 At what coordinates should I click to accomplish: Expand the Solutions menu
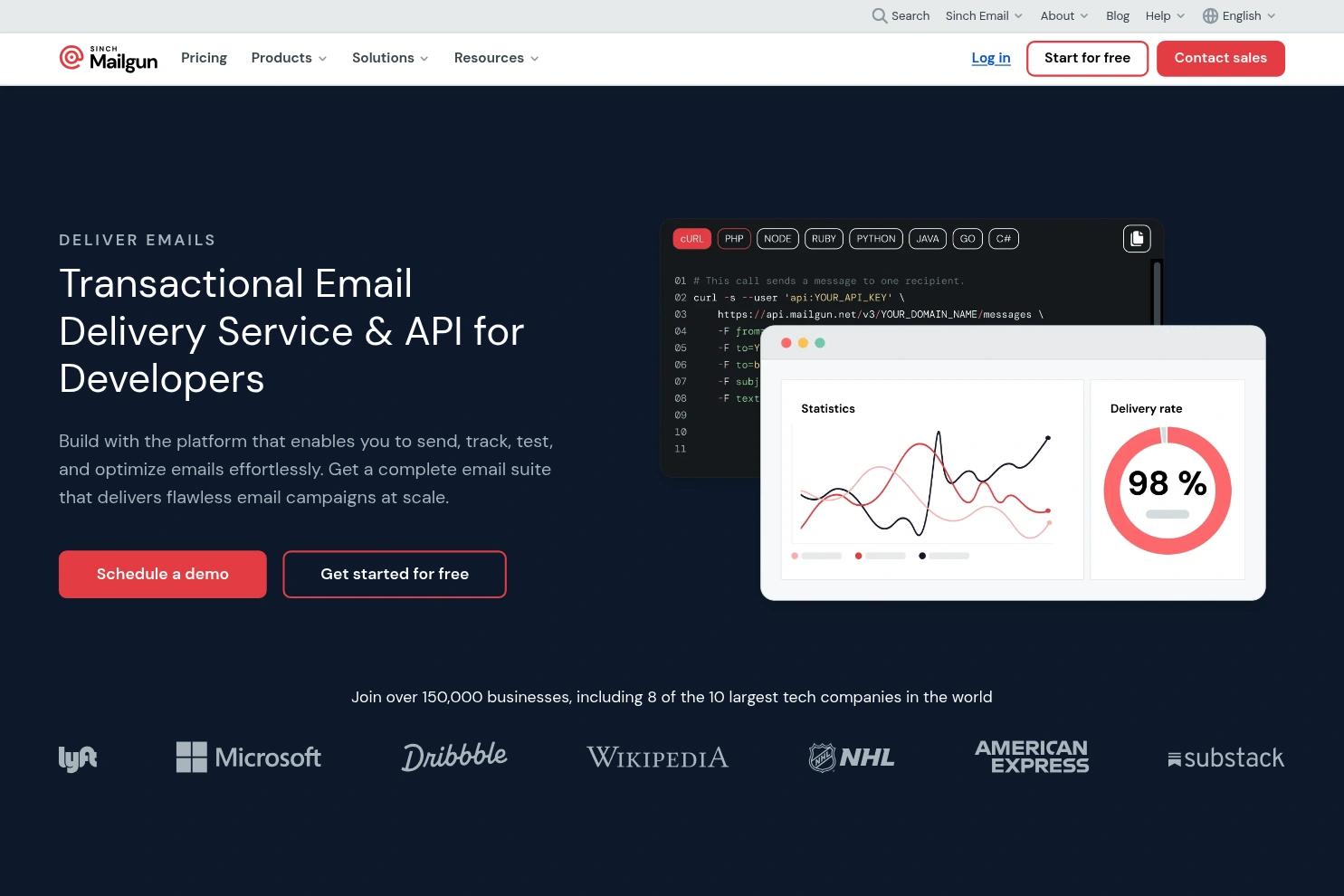coord(390,58)
